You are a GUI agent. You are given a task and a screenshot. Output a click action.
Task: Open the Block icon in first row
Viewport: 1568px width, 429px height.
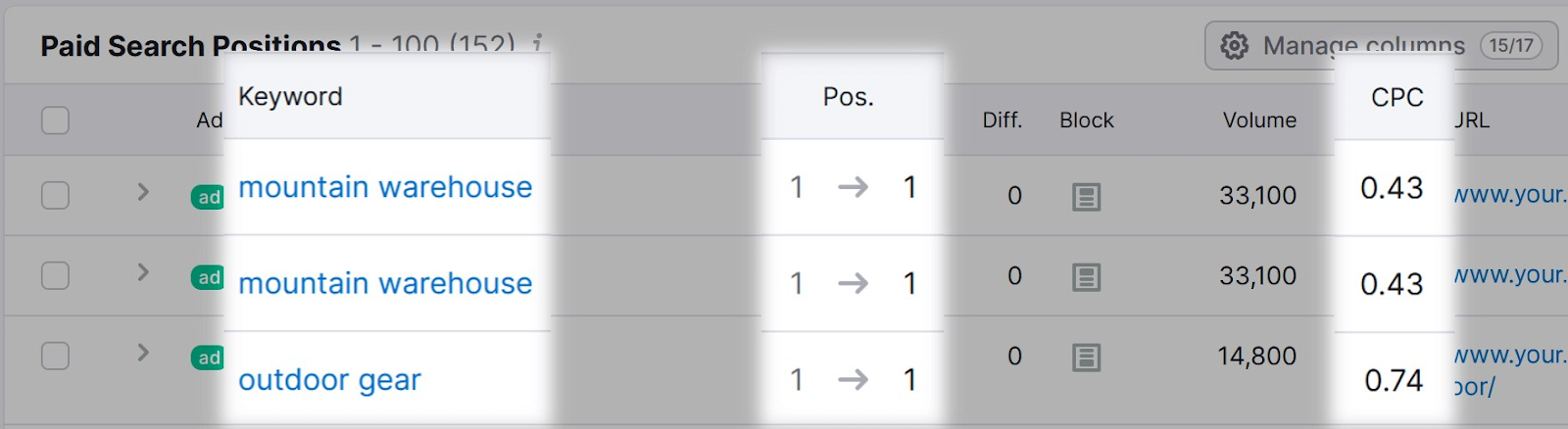click(x=1086, y=197)
